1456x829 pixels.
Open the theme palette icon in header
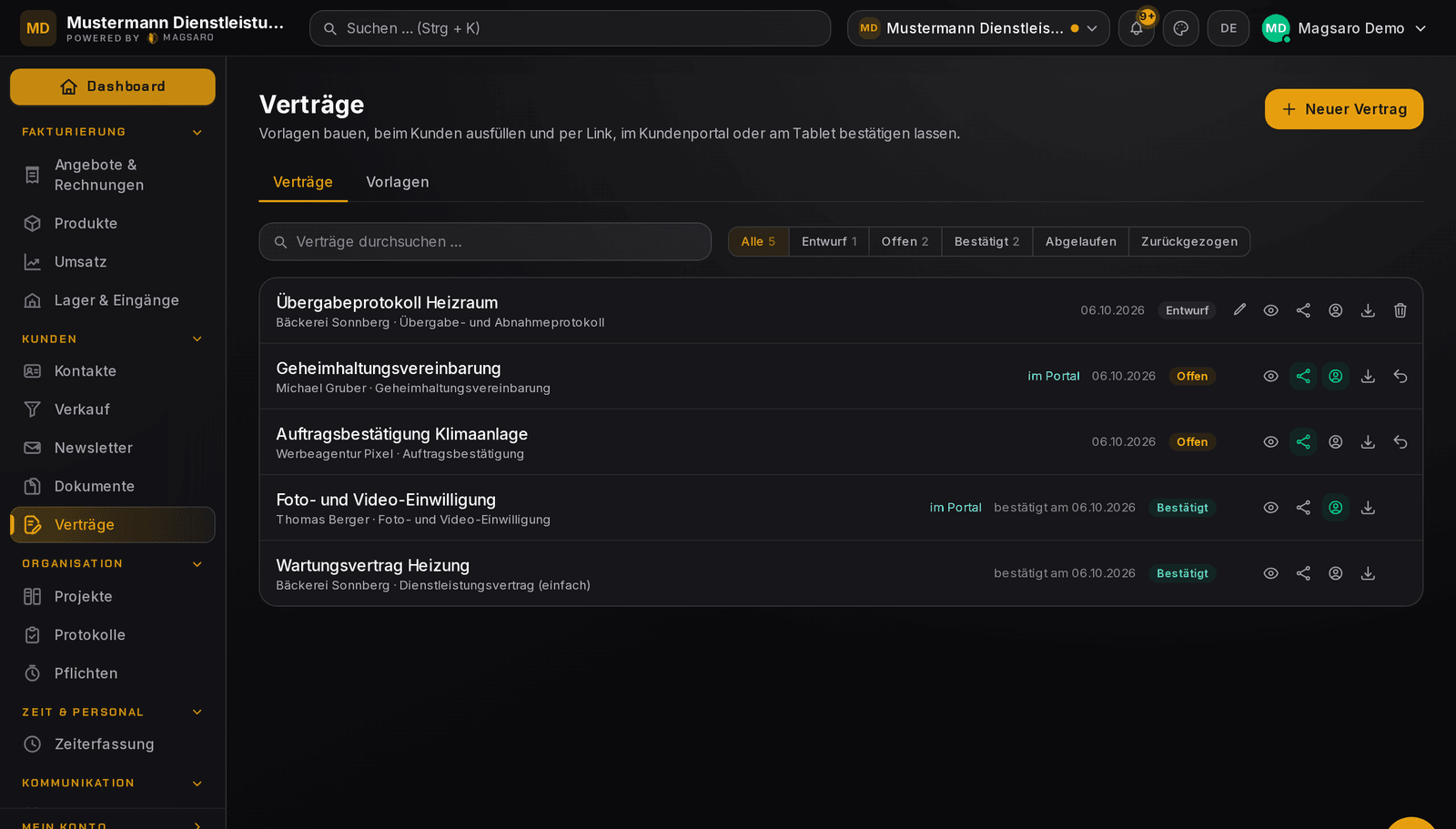tap(1181, 28)
